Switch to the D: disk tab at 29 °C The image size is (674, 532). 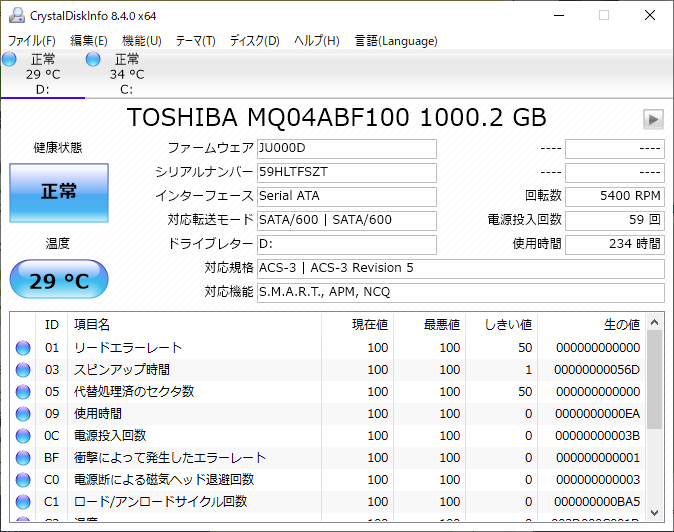click(x=43, y=74)
